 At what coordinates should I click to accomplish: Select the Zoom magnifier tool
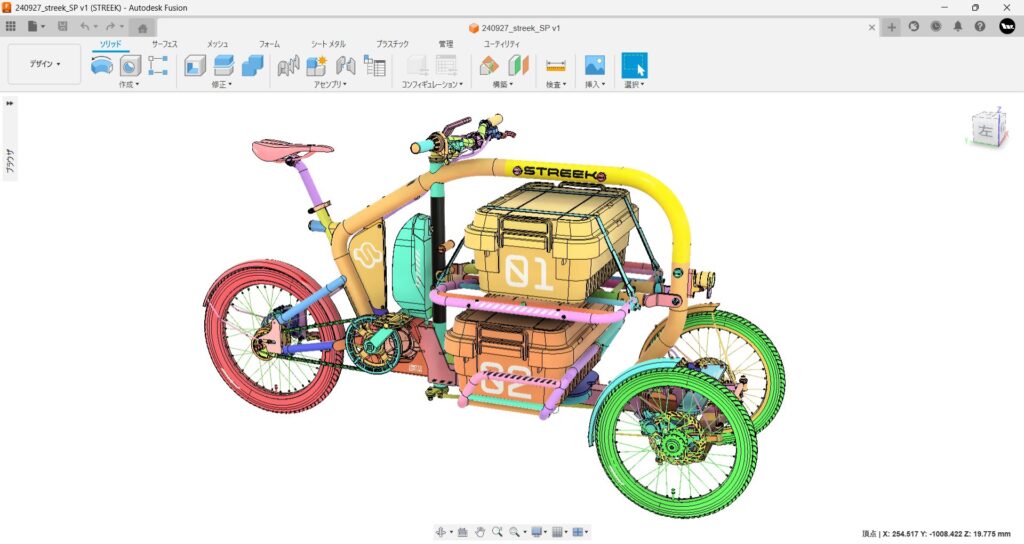click(x=497, y=532)
